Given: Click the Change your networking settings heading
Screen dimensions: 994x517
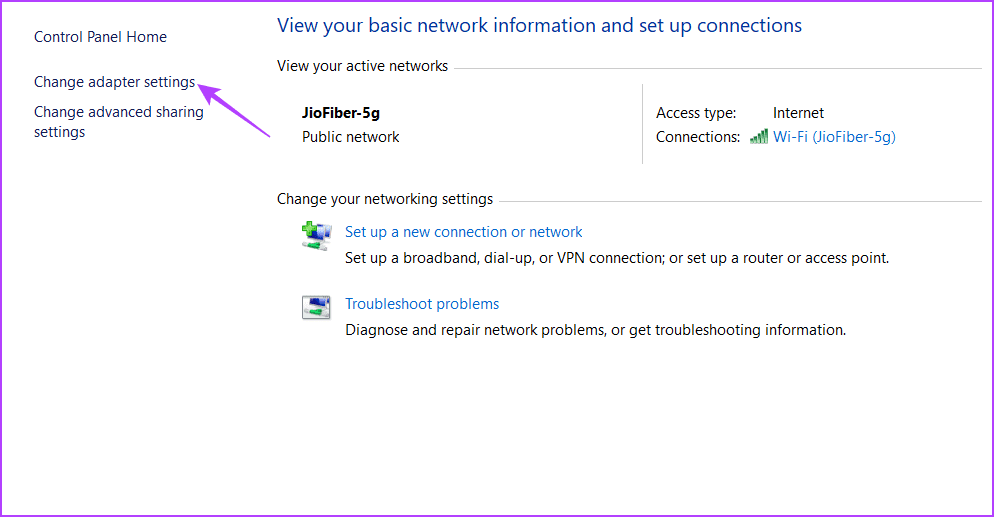Looking at the screenshot, I should tap(384, 199).
